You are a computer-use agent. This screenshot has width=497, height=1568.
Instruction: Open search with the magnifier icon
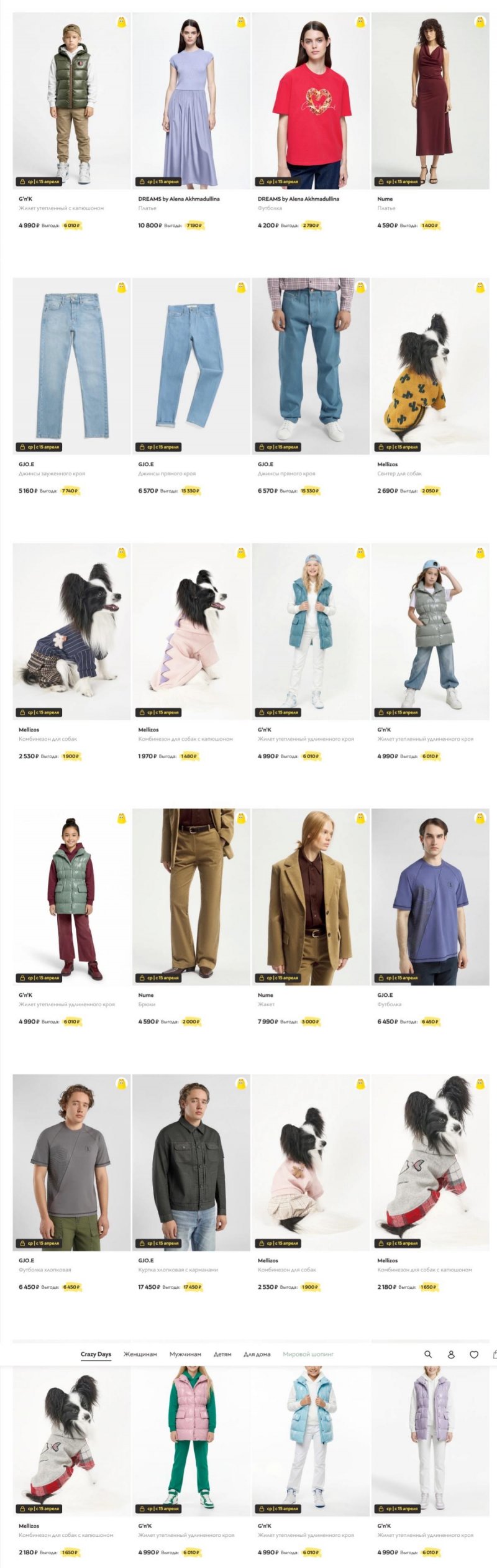tap(427, 1355)
